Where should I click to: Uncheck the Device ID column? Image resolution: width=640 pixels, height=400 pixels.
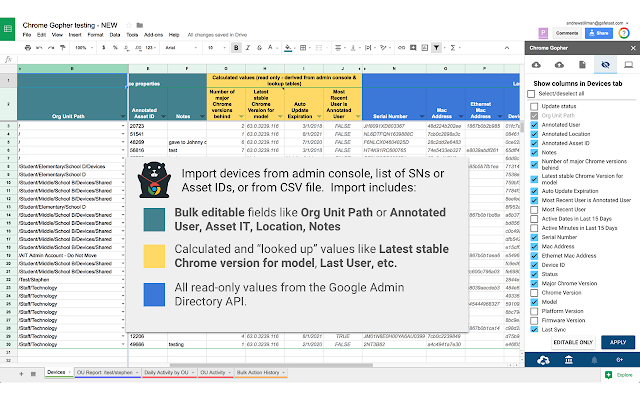tap(534, 265)
